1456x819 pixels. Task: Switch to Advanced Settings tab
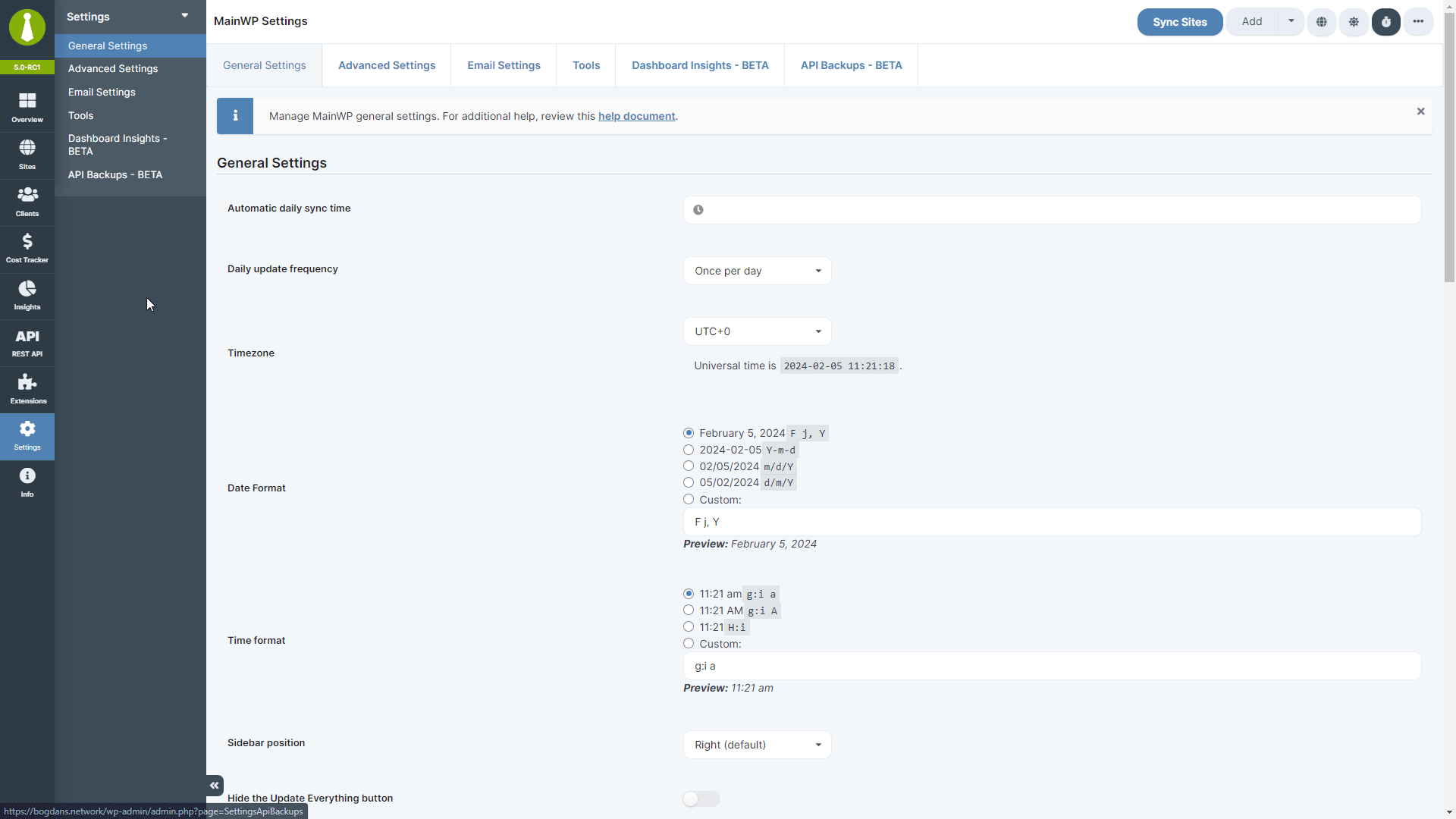tap(387, 65)
